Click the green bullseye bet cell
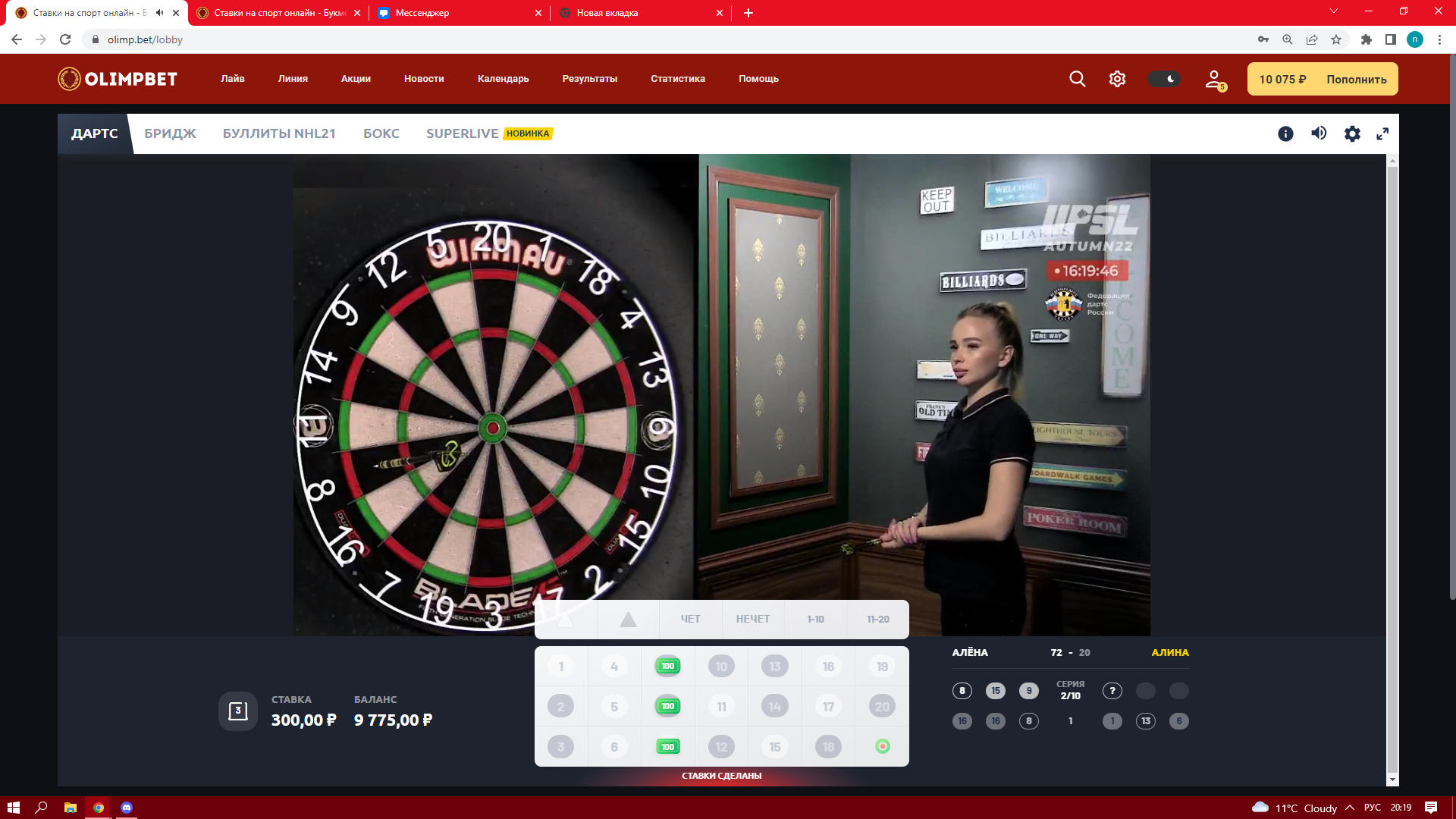Viewport: 1456px width, 819px height. pos(882,747)
